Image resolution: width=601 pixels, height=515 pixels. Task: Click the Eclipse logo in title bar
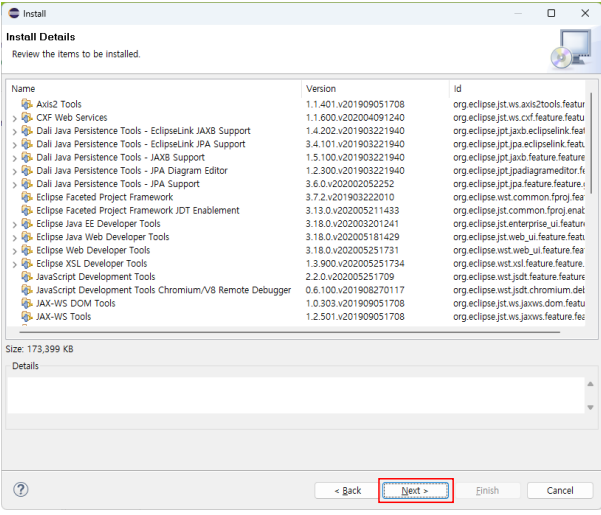coord(14,13)
